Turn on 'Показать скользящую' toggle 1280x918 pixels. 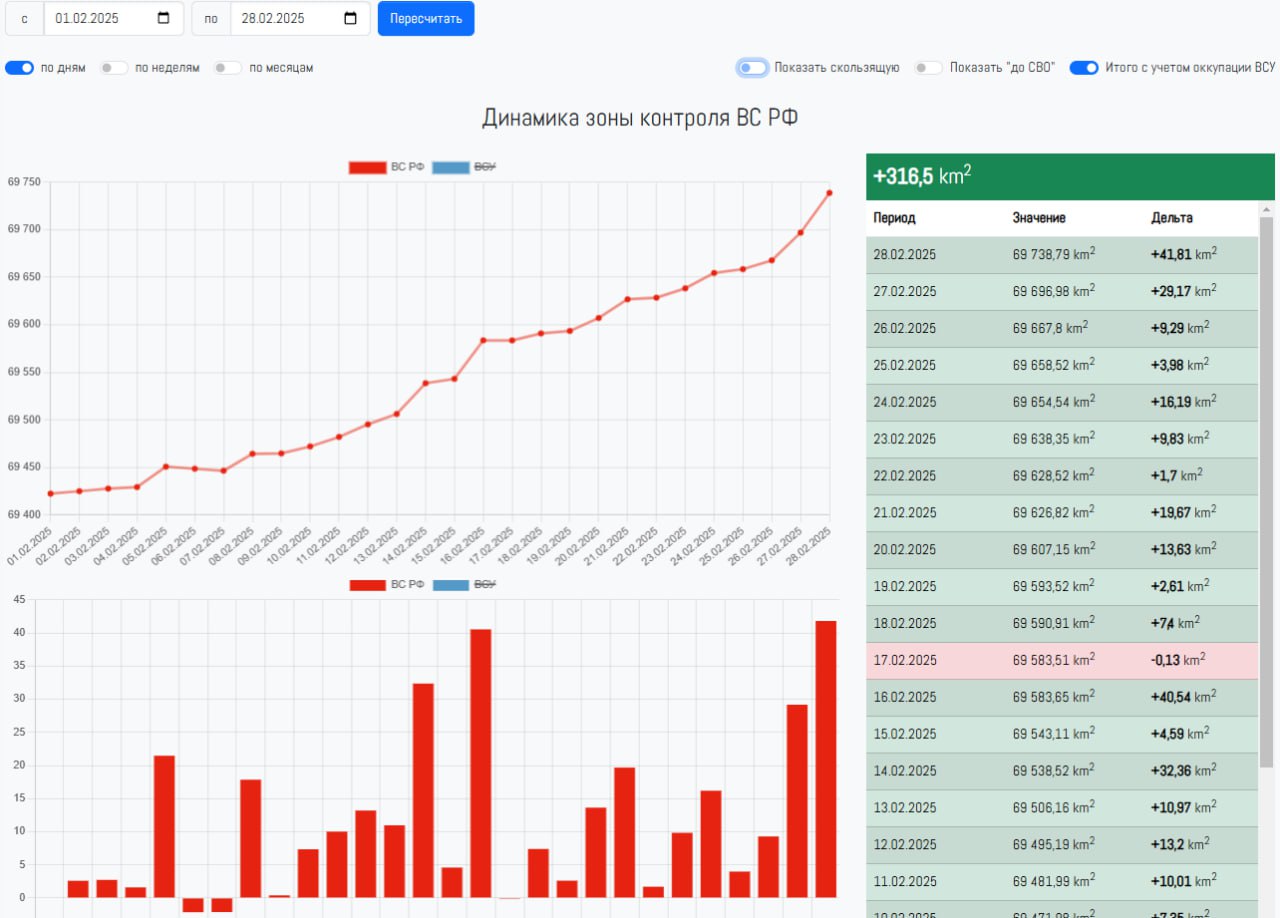click(x=753, y=68)
